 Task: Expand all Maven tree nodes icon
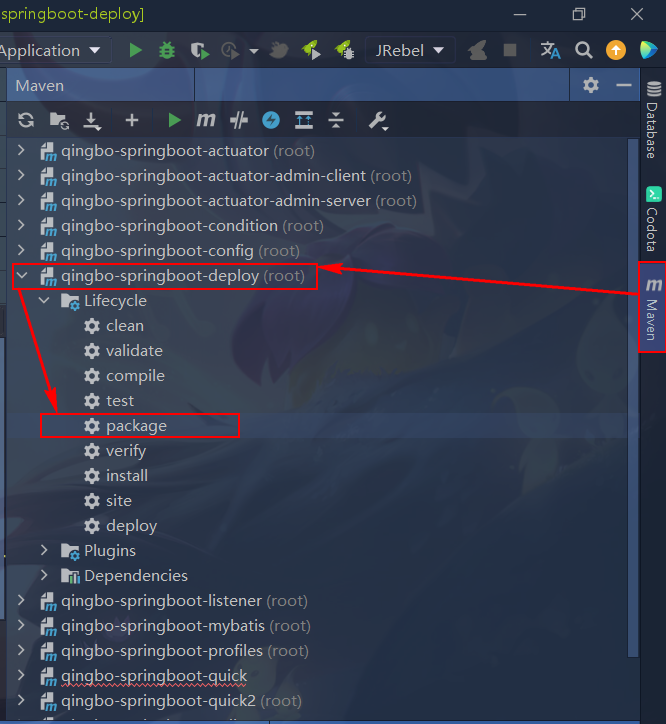point(304,121)
